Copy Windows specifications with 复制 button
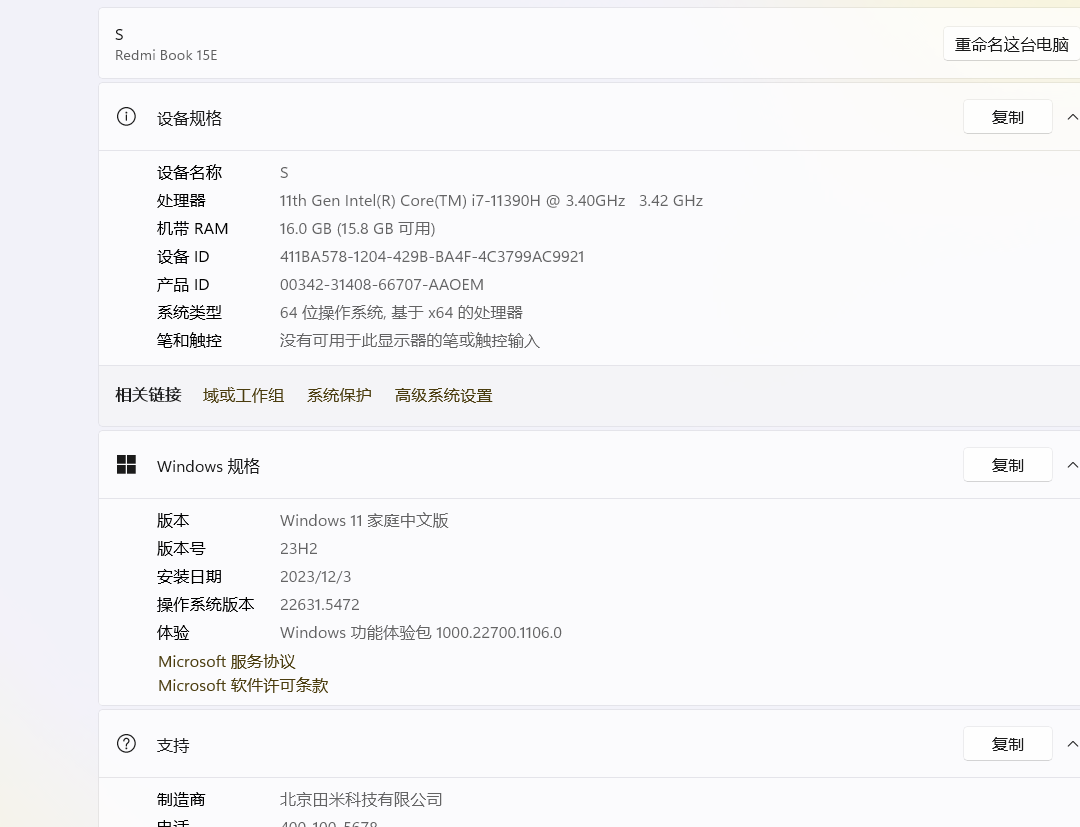 click(x=1008, y=465)
